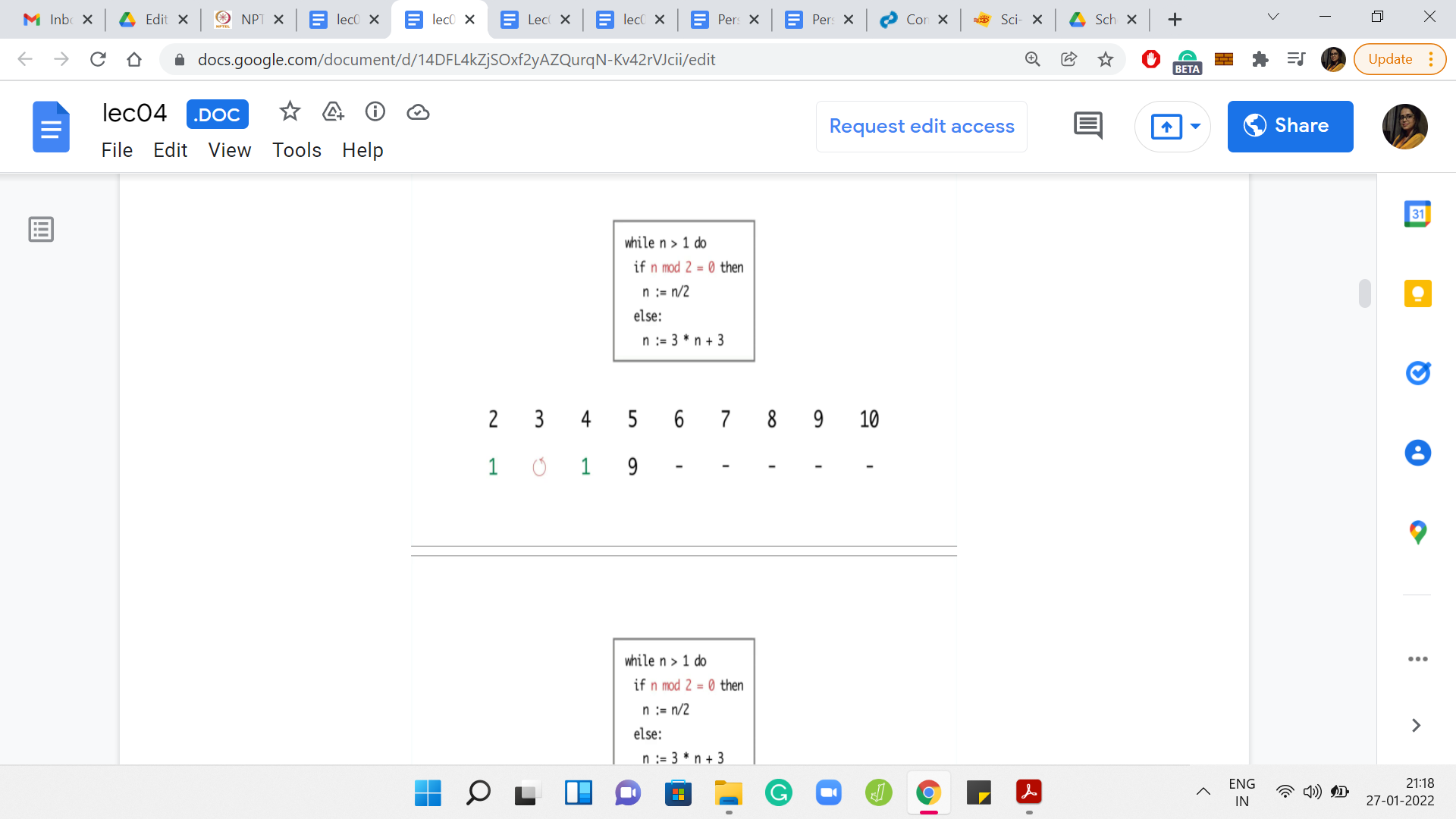Hide the side panel chevron

tap(1416, 726)
